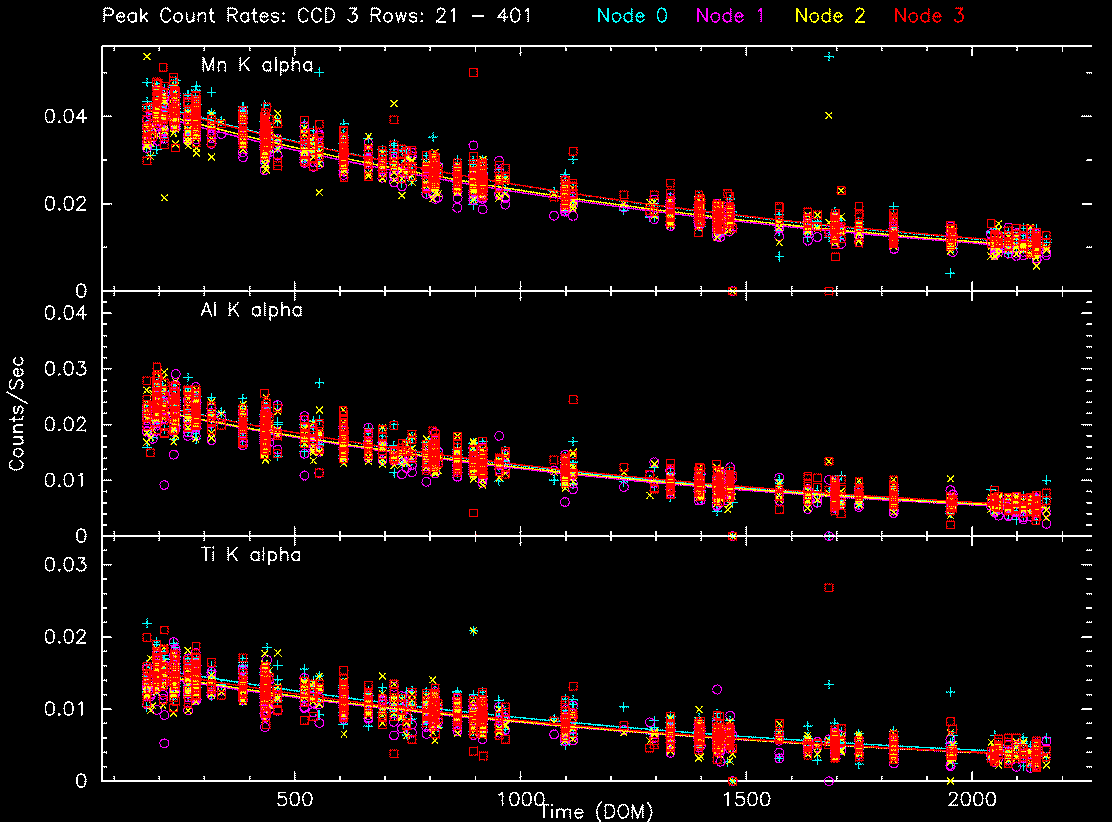Select the 1500 tick label on time axis

coord(746,800)
